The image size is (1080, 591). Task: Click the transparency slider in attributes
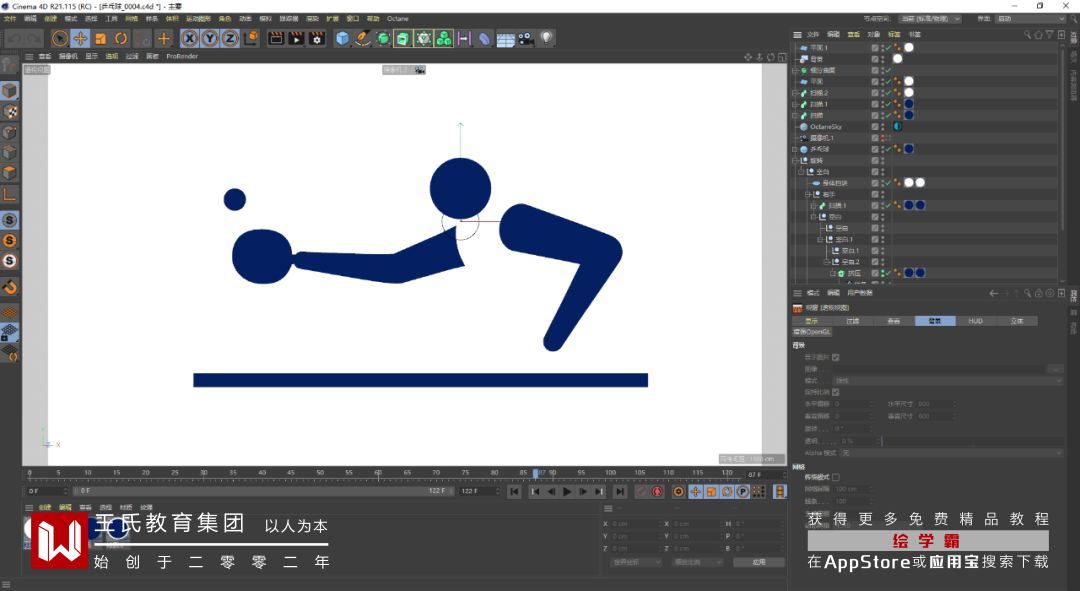973,441
